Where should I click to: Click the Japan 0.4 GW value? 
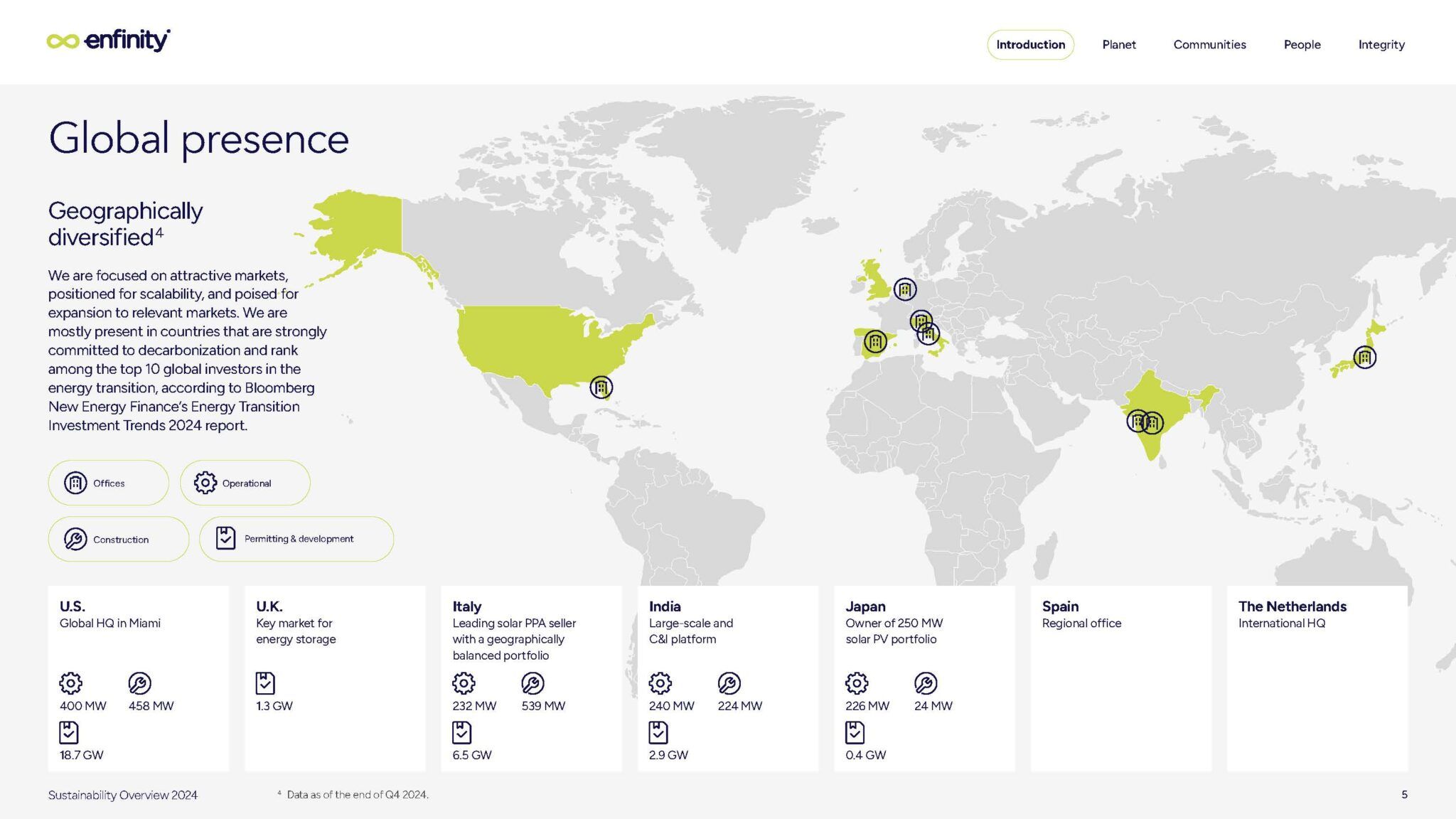866,755
